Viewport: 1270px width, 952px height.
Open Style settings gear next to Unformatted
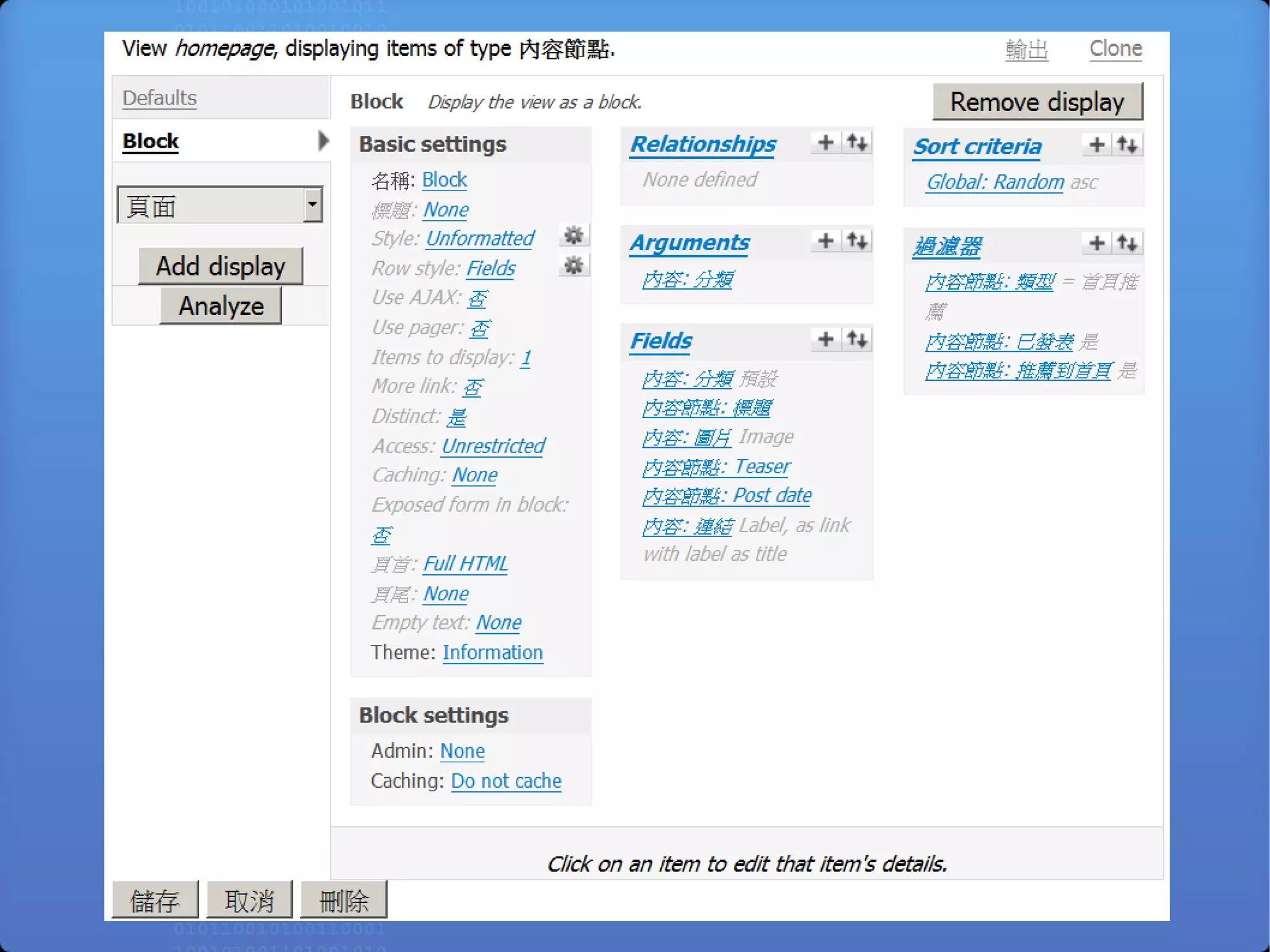pyautogui.click(x=574, y=236)
